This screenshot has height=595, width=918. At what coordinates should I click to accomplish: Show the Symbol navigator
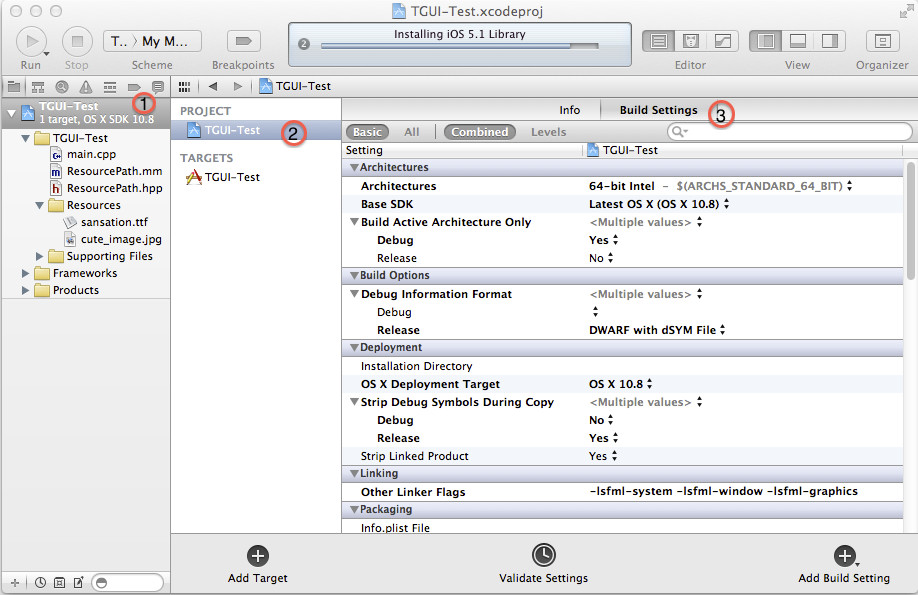(x=38, y=87)
